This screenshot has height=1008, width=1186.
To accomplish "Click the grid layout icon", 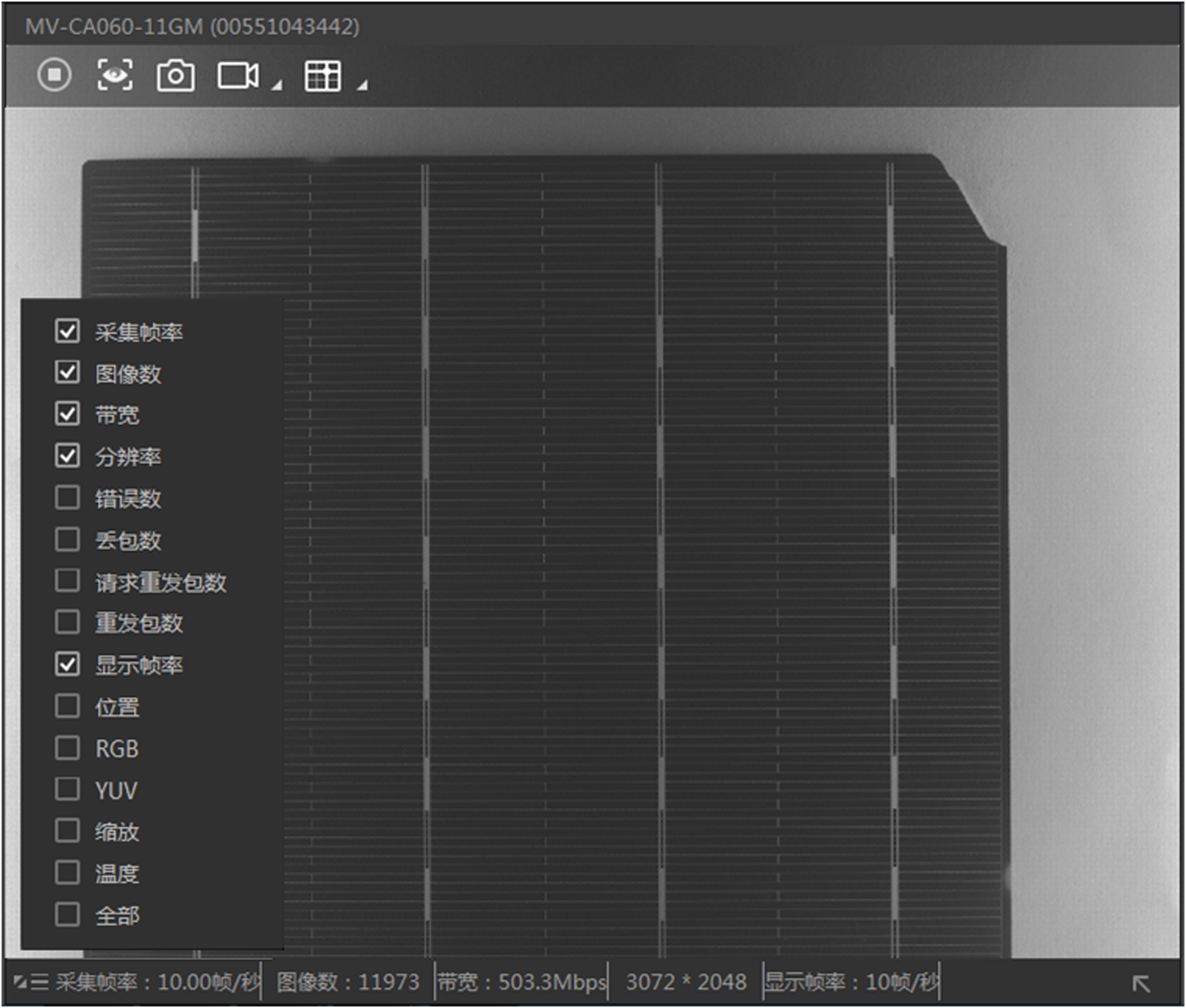I will click(322, 76).
